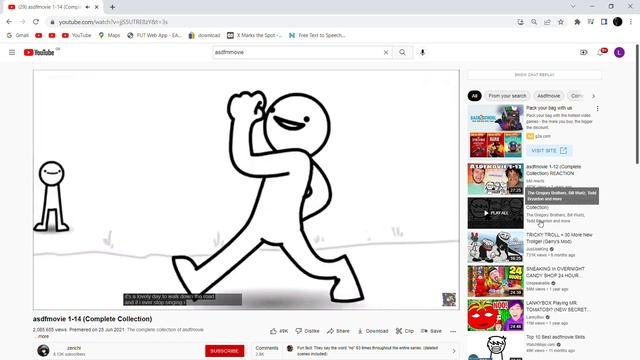
Task: Play all in the mix playlist thumbnail
Action: (x=495, y=213)
